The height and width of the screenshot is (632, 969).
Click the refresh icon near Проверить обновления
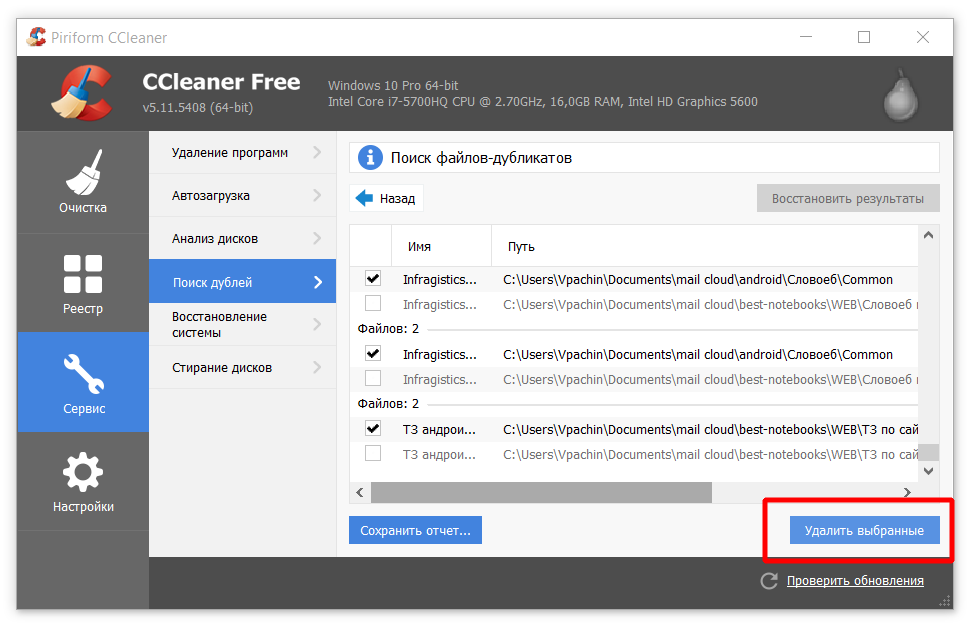[x=769, y=581]
